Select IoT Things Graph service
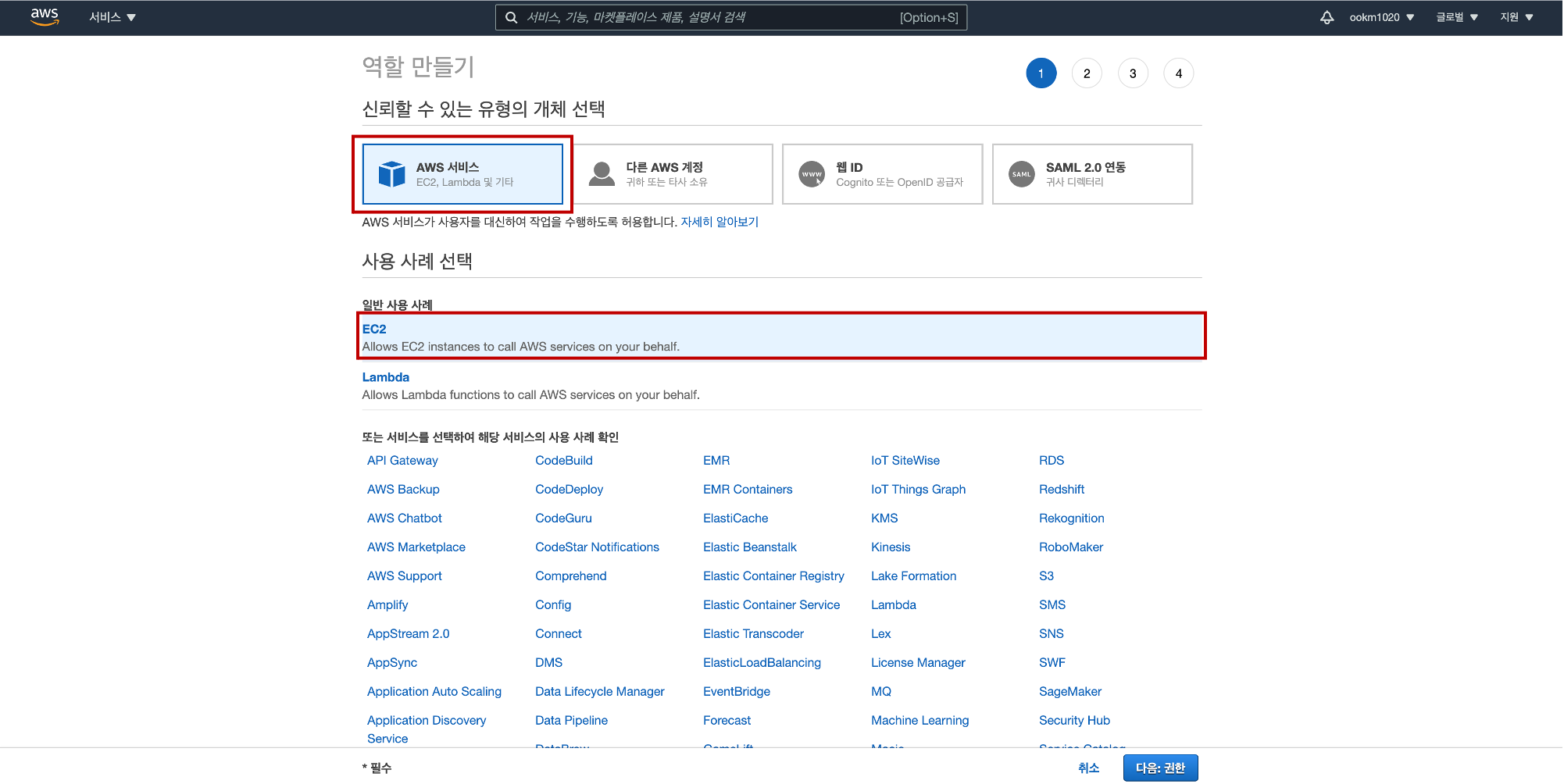 [x=919, y=490]
